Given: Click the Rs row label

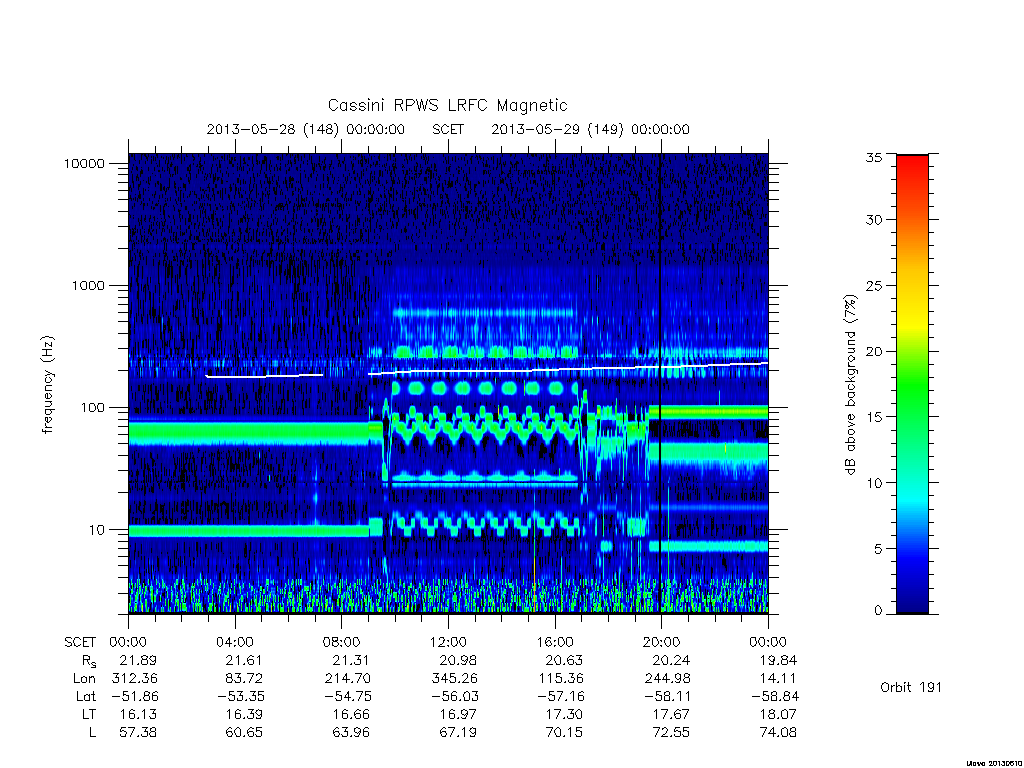Looking at the screenshot, I should point(89,661).
